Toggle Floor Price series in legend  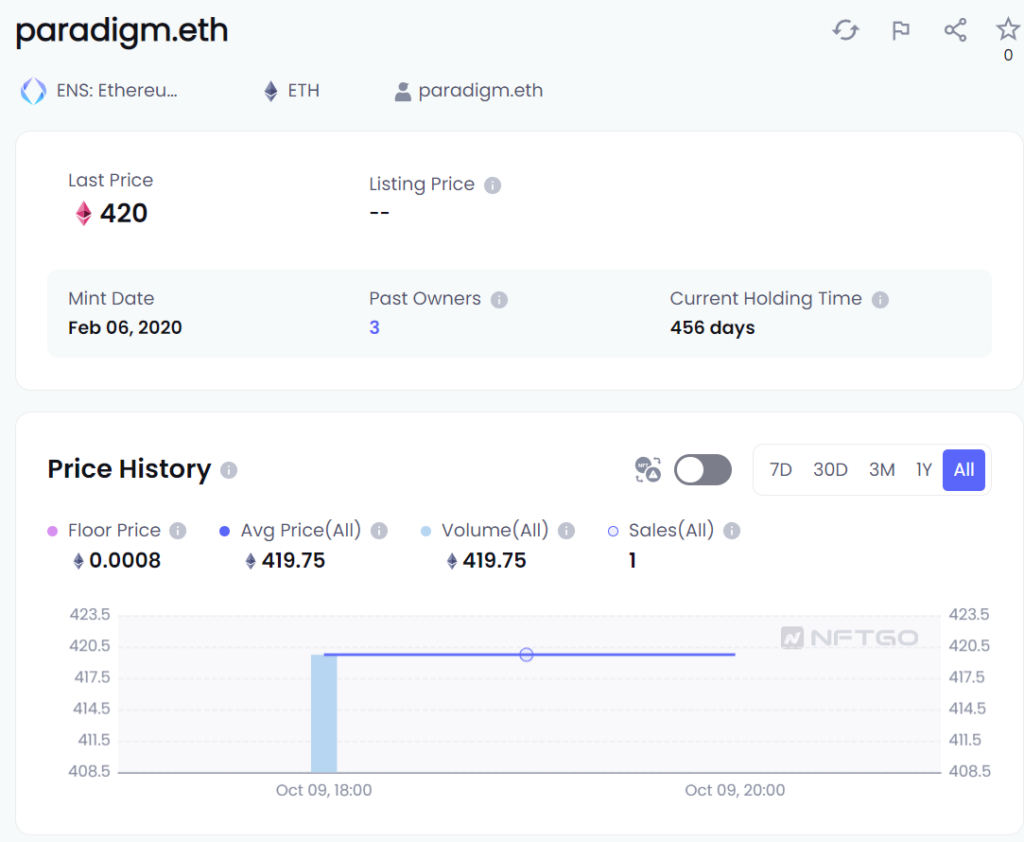point(104,530)
